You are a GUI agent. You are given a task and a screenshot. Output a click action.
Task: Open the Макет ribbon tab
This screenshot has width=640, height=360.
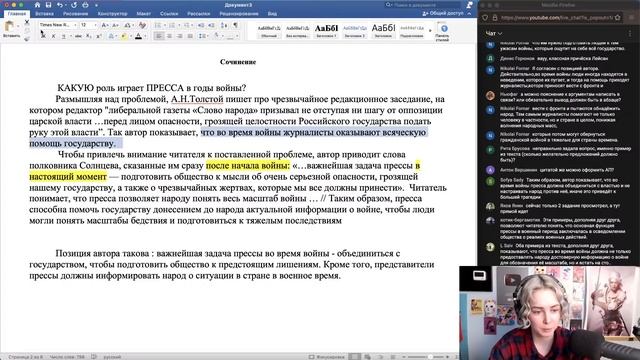144,13
